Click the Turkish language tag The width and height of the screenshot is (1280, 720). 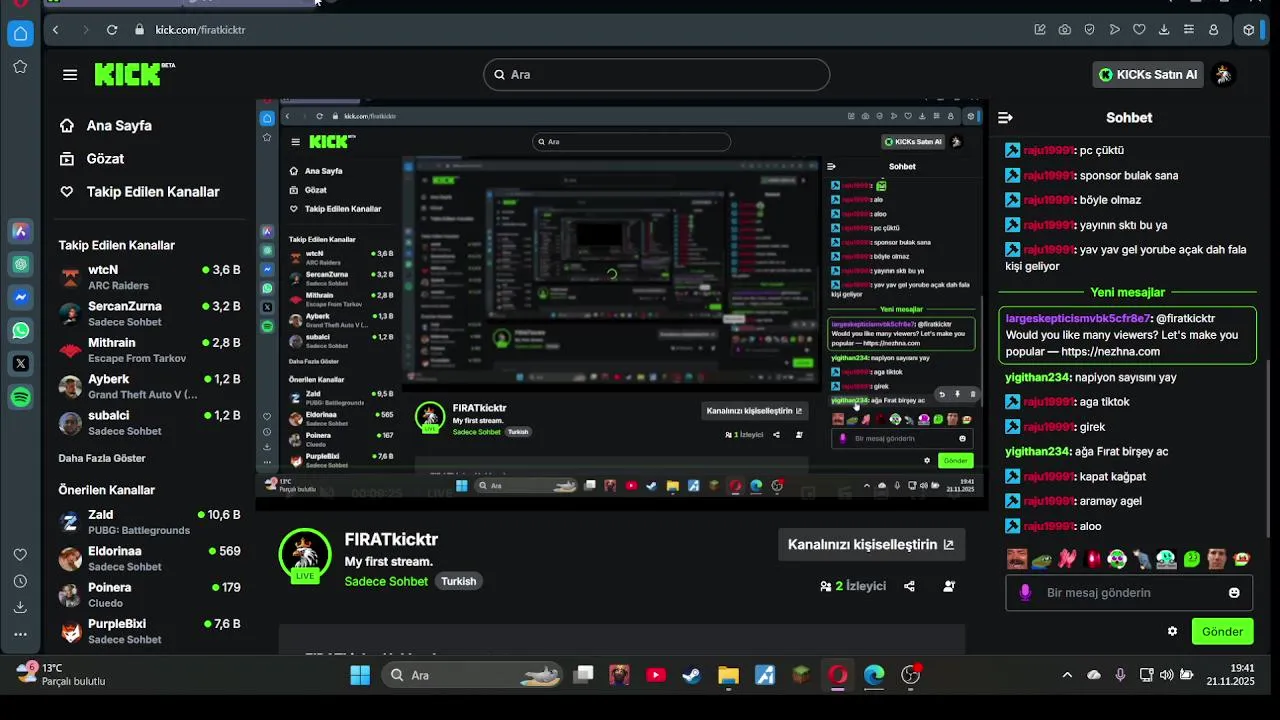pyautogui.click(x=459, y=581)
